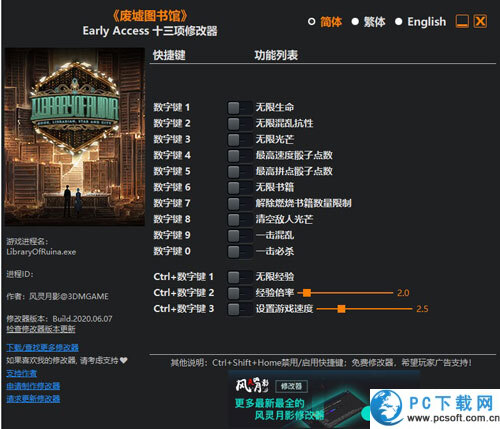Click the 《废墟图书馆》 title text
Viewport: 500px width, 429px height.
coord(150,16)
